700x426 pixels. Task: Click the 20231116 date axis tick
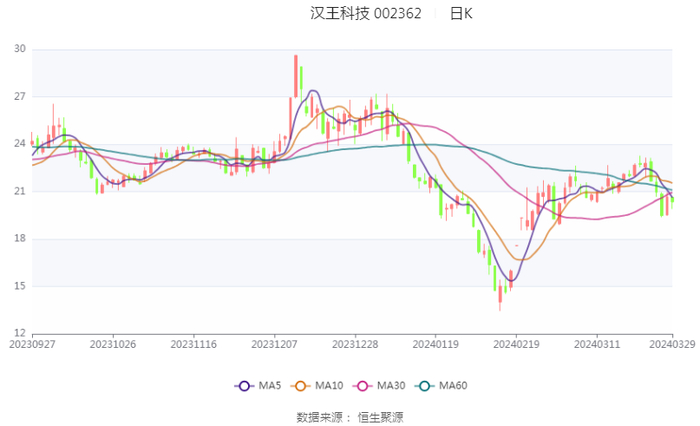coord(193,343)
